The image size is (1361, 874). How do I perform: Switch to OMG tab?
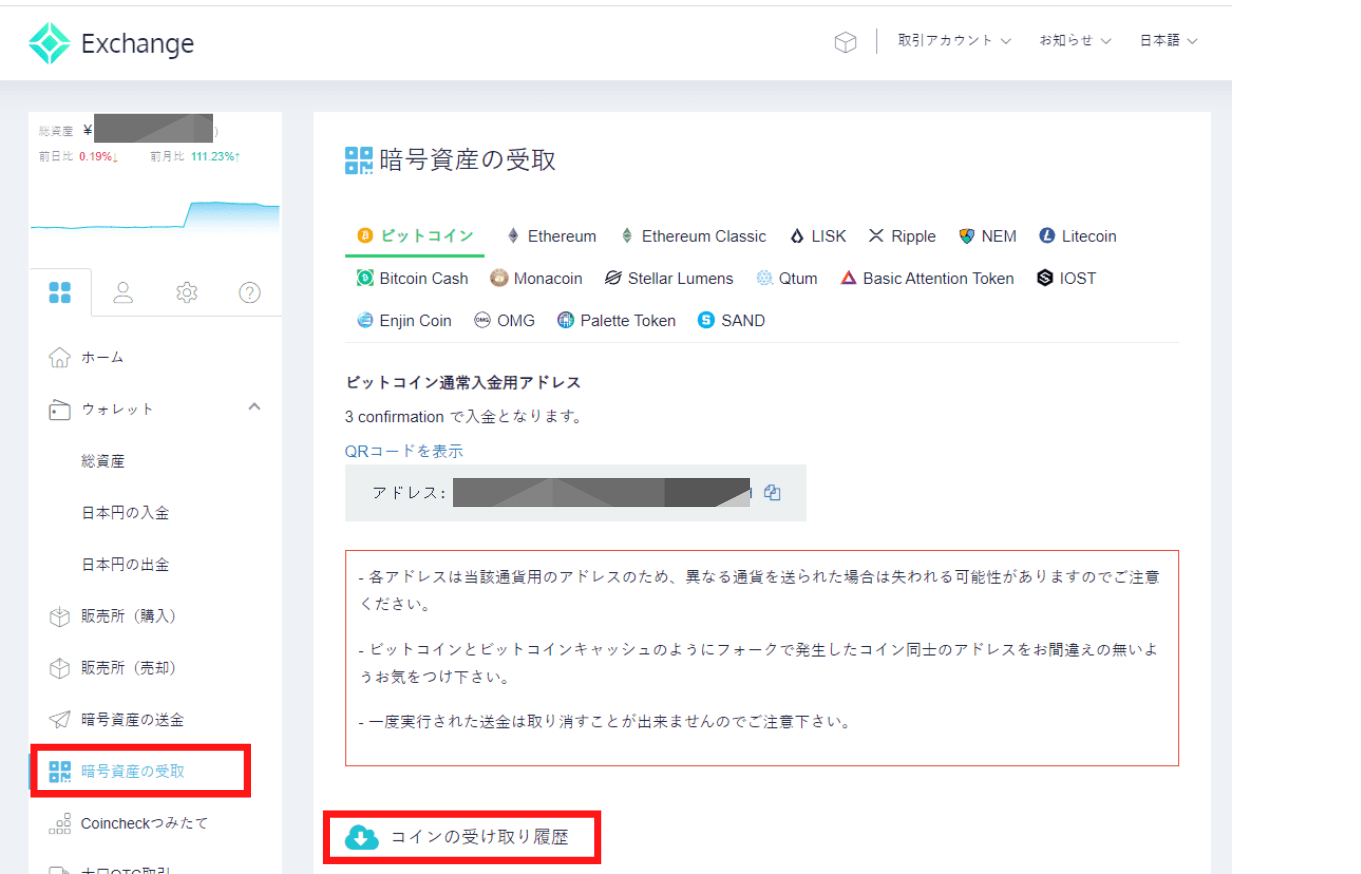tap(504, 320)
